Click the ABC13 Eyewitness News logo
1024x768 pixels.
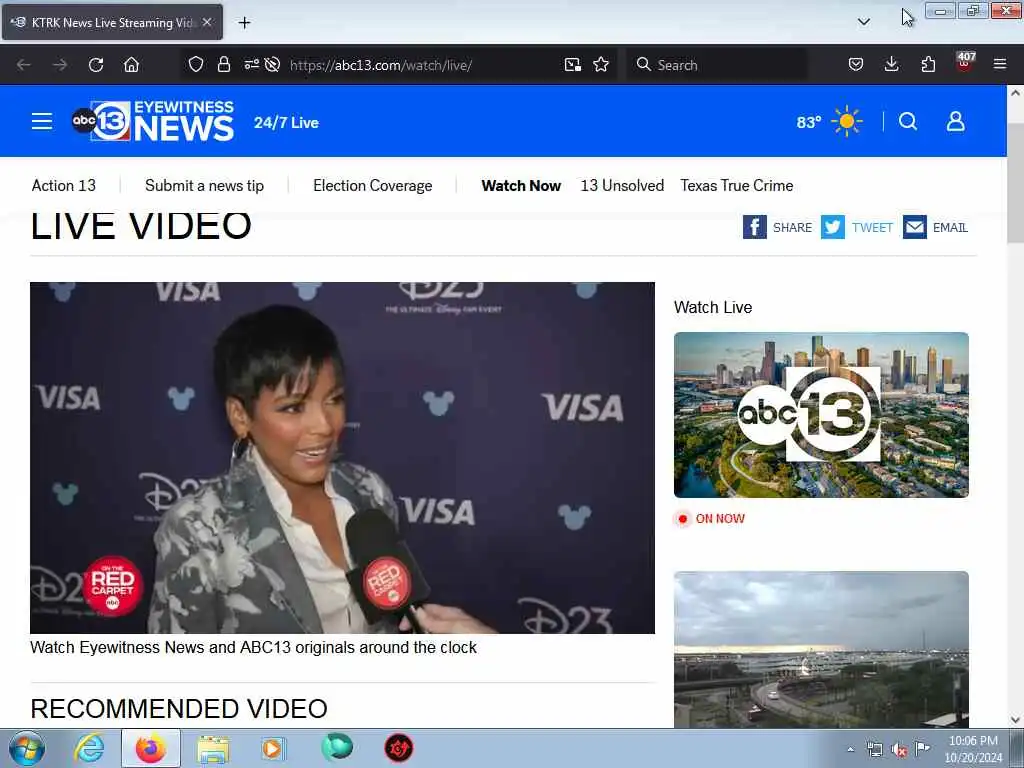152,121
